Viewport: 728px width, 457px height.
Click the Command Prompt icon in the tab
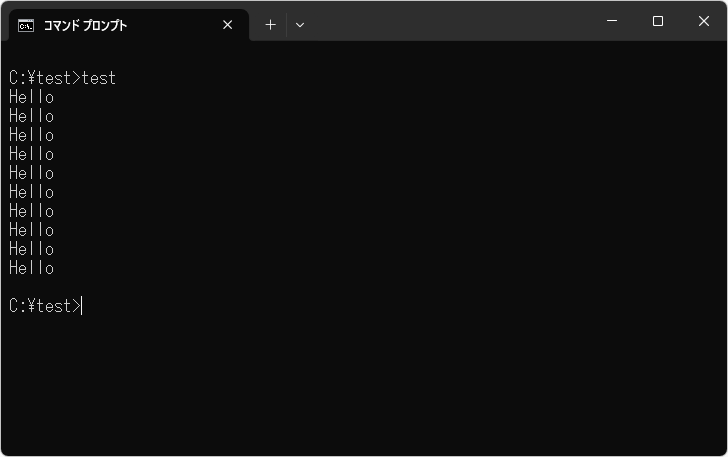tap(26, 25)
